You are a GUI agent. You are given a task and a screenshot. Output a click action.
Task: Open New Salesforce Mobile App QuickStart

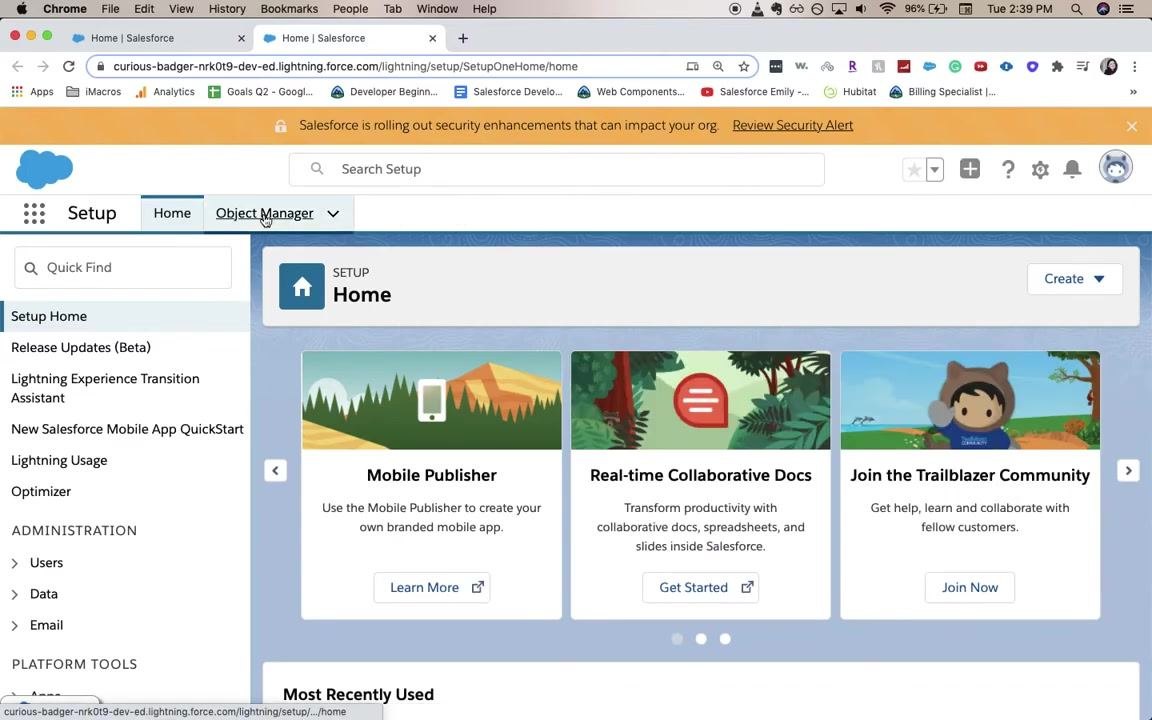[127, 429]
